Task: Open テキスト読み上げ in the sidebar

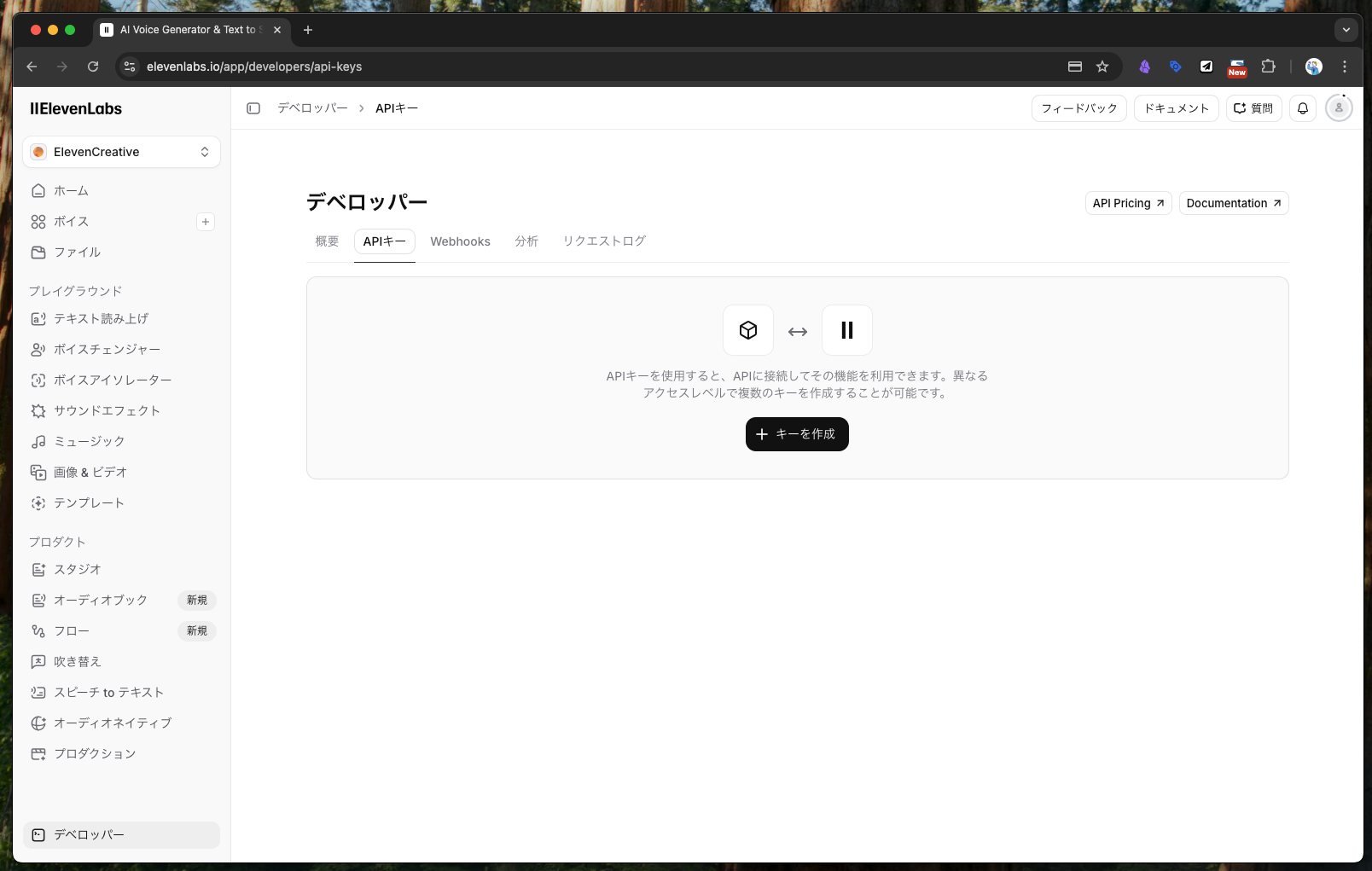Action: tap(101, 319)
